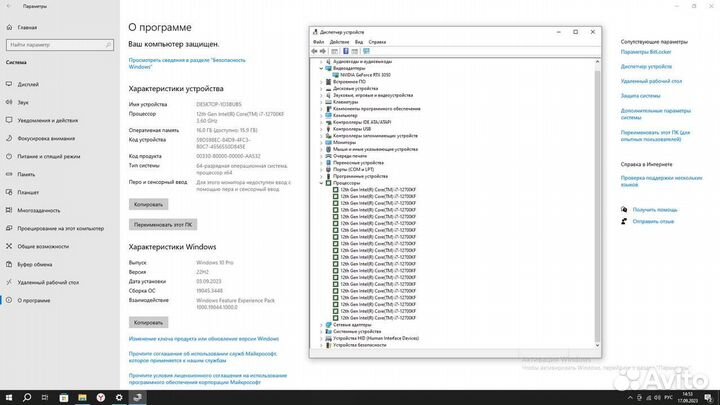
Task: Click the Help icon in Device Manager toolbar
Action: [346, 51]
